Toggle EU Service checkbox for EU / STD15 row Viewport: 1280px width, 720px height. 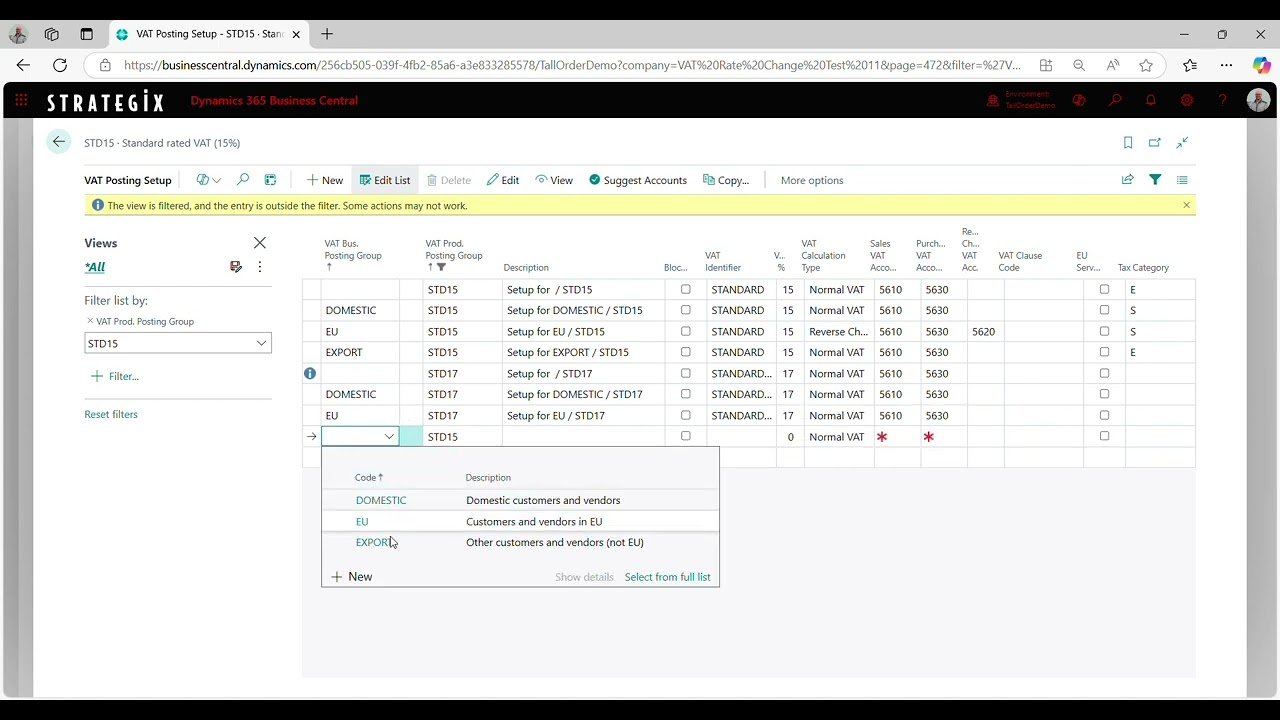click(x=1104, y=331)
